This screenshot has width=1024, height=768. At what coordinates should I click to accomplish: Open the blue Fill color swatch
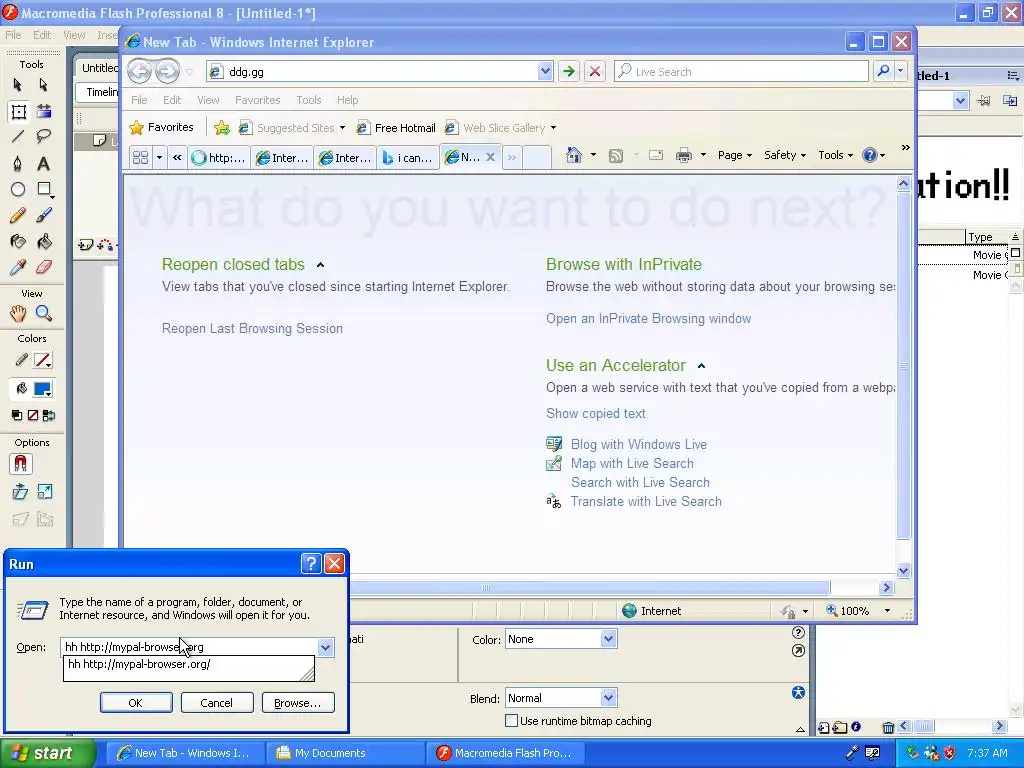coord(42,389)
